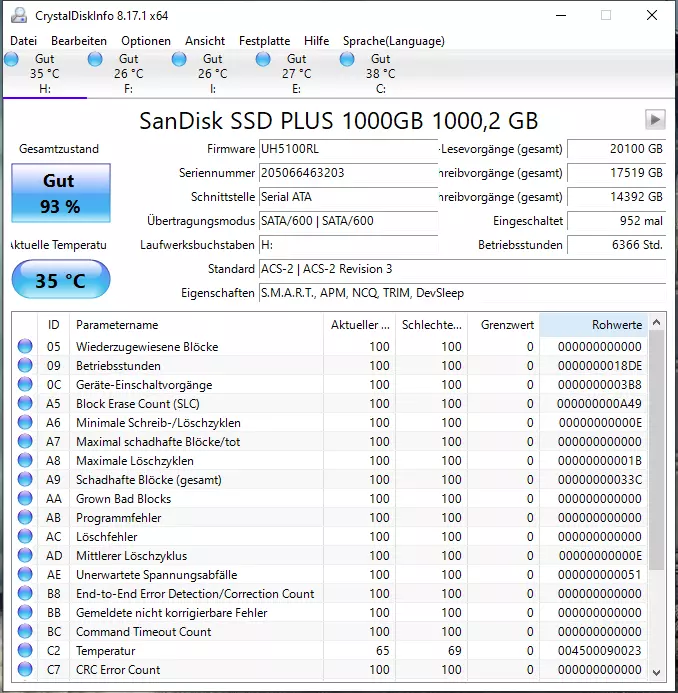This screenshot has height=693, width=678.
Task: Click the raw value 004500090023
Action: pos(599,651)
